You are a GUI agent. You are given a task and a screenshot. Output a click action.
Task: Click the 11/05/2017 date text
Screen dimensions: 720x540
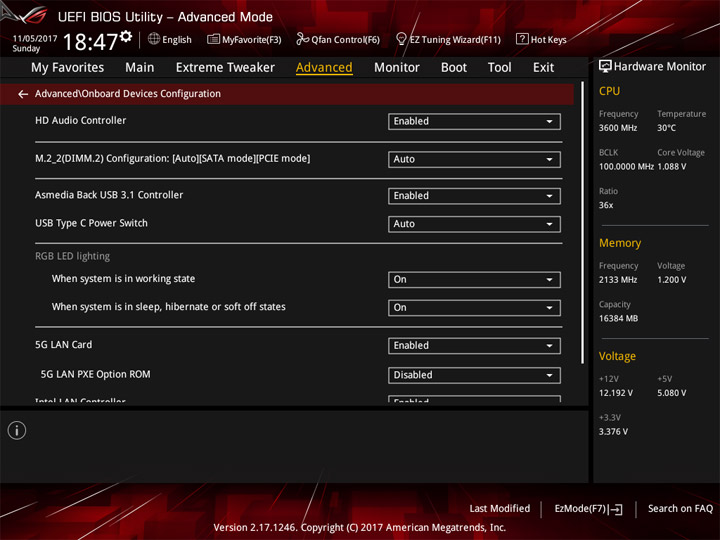pos(34,39)
